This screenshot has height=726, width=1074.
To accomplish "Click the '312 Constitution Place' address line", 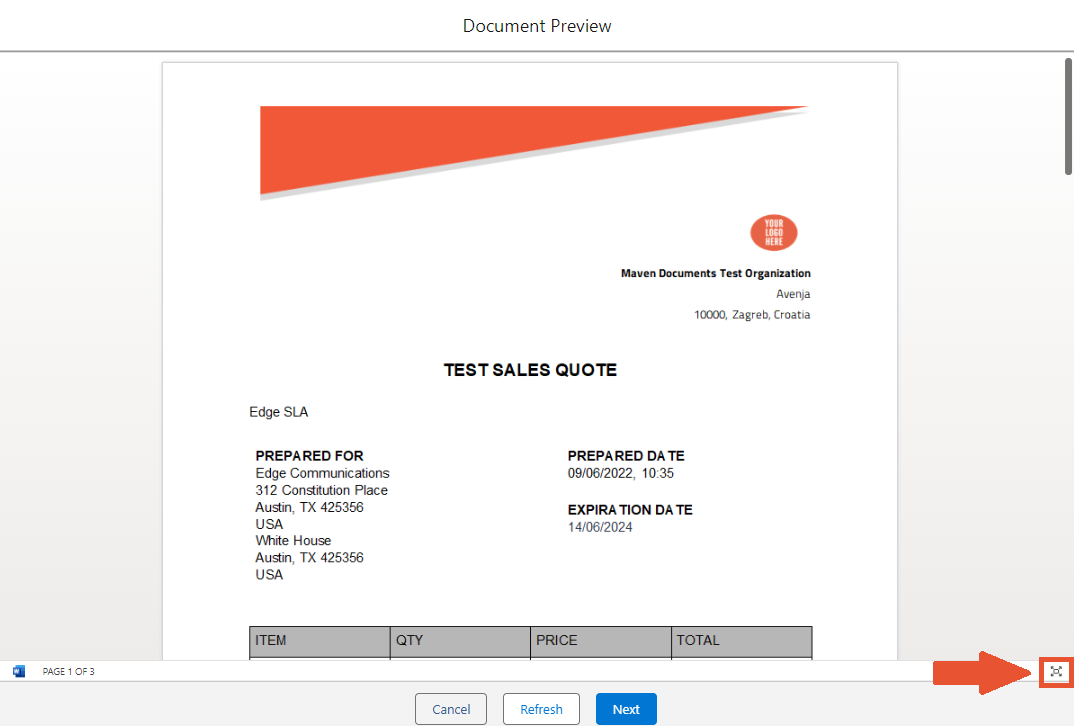I will coord(322,490).
